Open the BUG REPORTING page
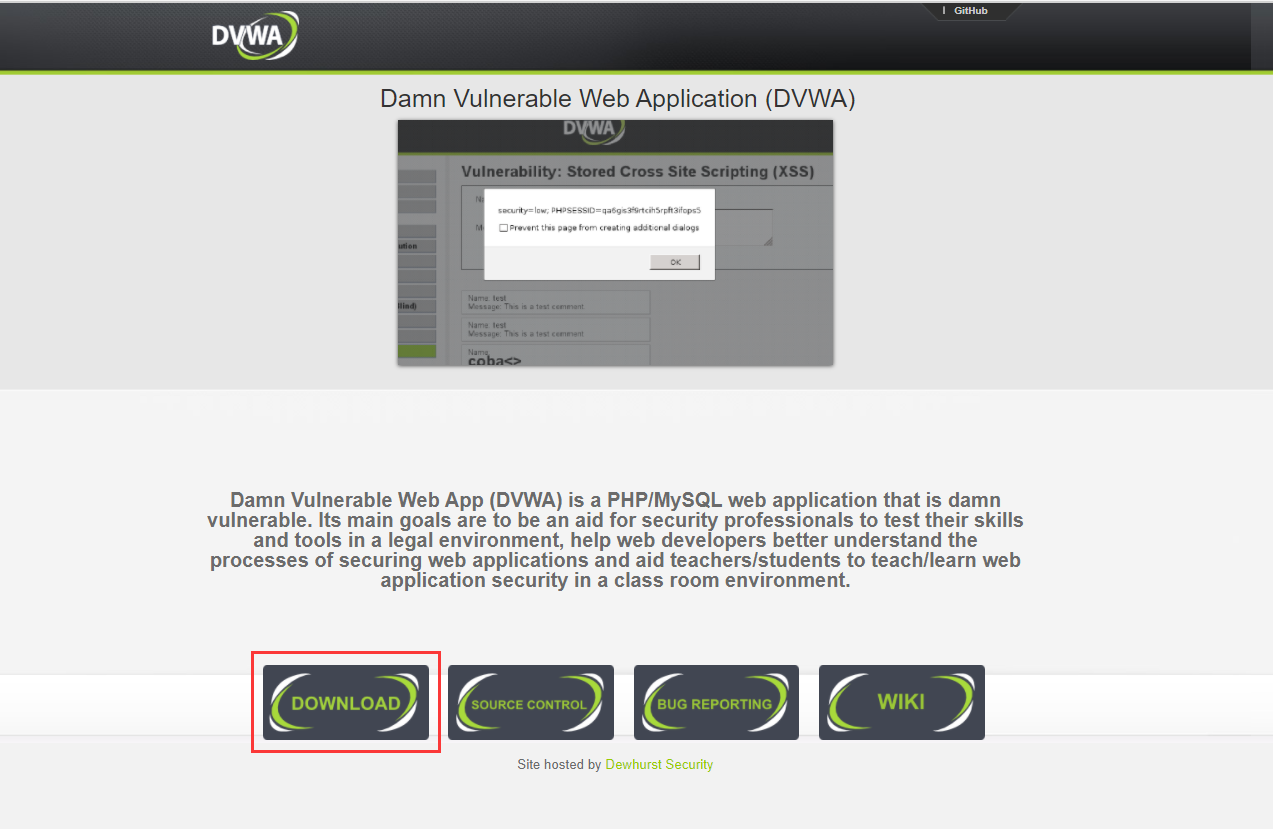 716,702
